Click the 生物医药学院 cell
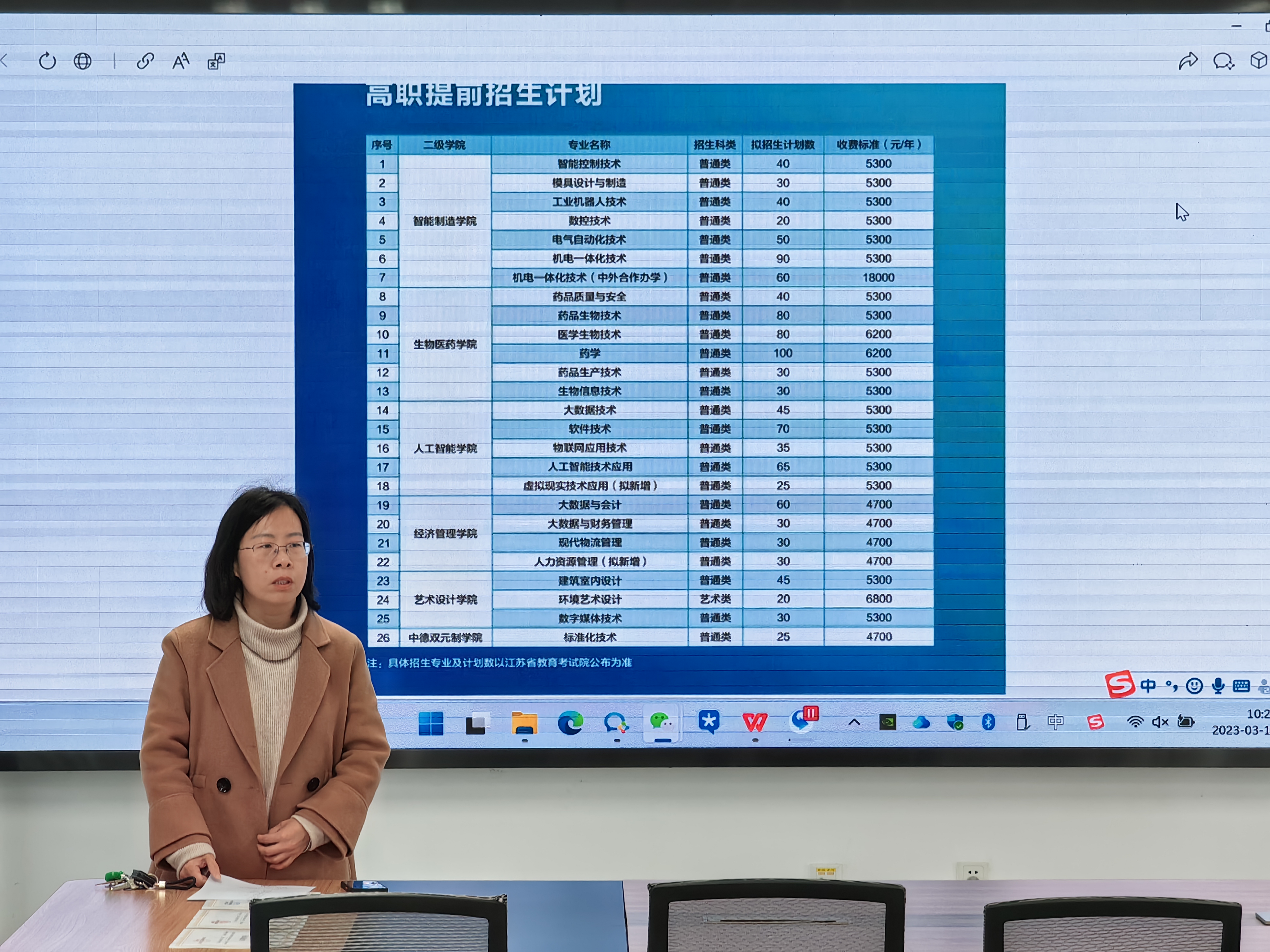Image resolution: width=1270 pixels, height=952 pixels. pyautogui.click(x=445, y=344)
